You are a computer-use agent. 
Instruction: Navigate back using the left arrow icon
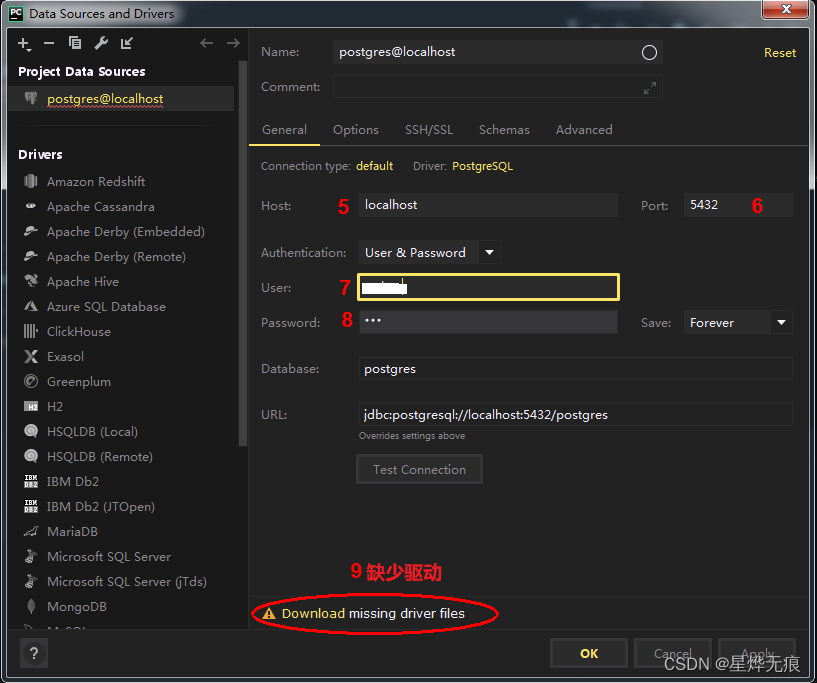(x=206, y=43)
